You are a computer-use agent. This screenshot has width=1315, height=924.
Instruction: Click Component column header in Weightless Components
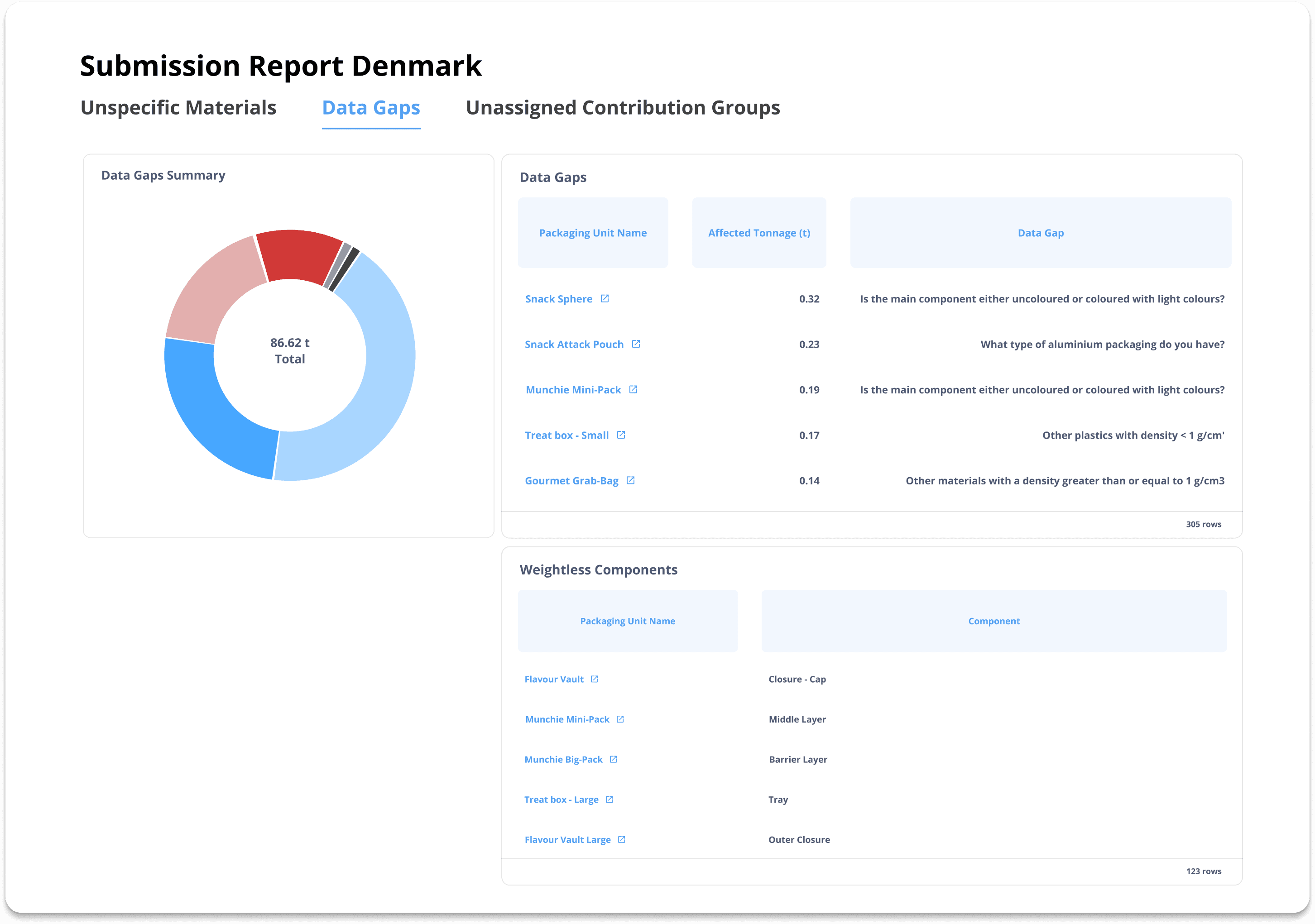pyautogui.click(x=993, y=621)
